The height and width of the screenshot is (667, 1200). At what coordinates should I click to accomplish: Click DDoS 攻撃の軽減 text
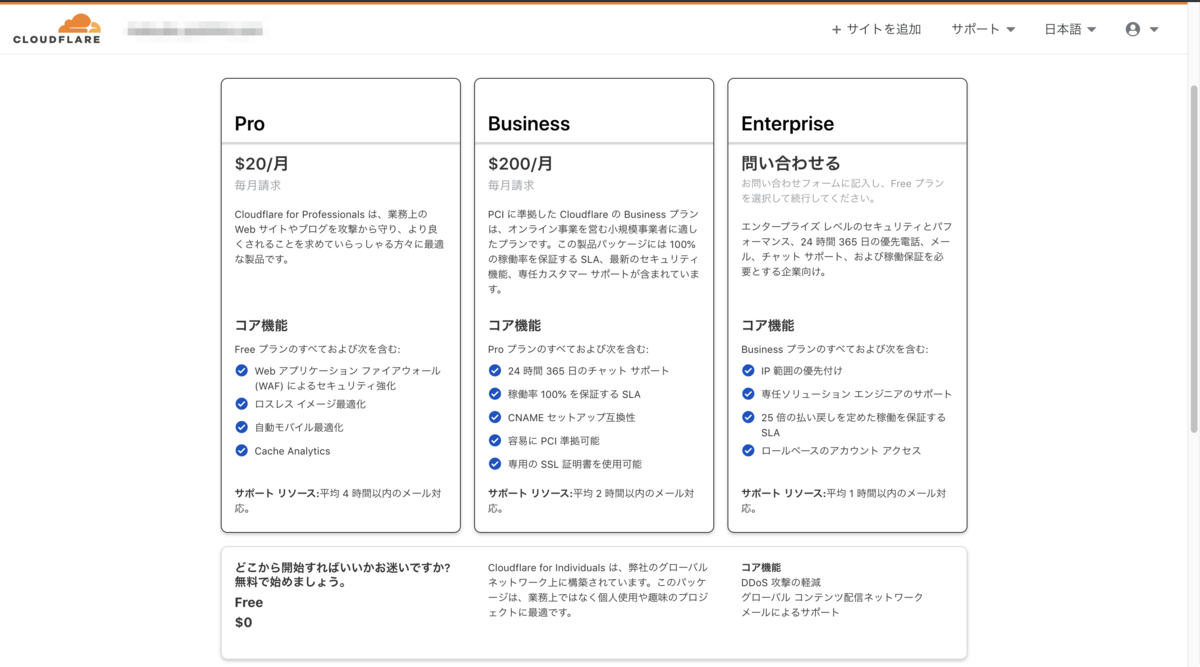tap(781, 582)
